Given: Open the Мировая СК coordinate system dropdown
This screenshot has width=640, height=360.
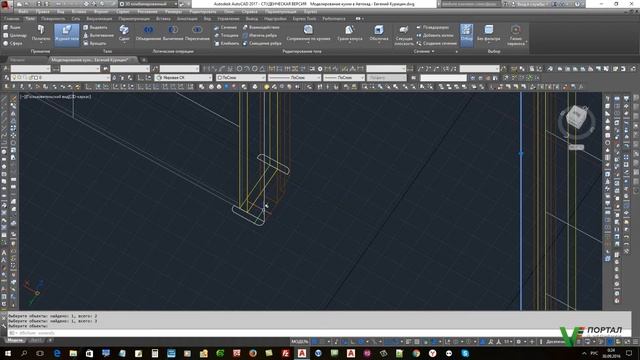Looking at the screenshot, I should [x=184, y=78].
